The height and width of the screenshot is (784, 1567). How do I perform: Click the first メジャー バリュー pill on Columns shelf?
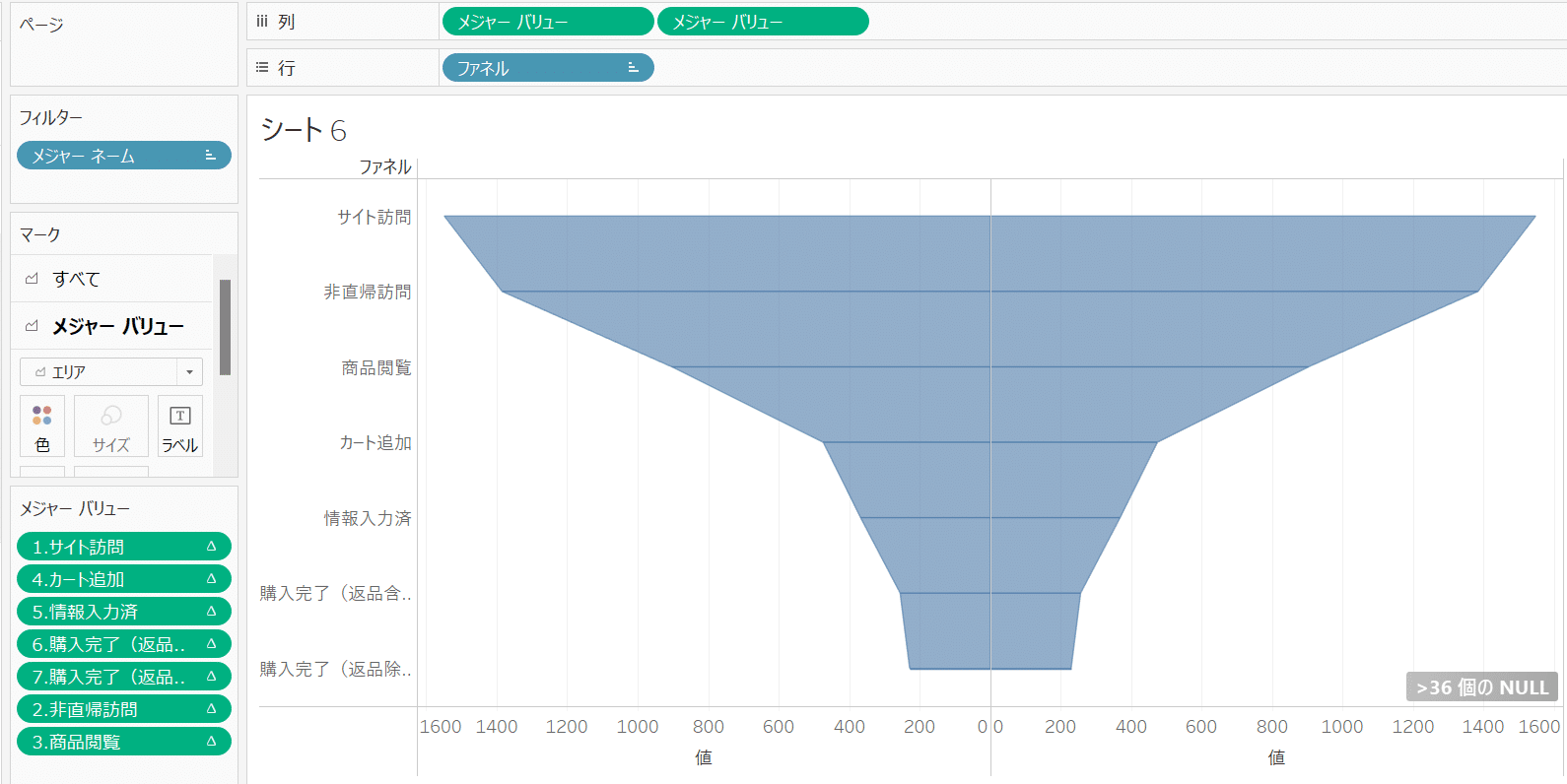click(548, 22)
